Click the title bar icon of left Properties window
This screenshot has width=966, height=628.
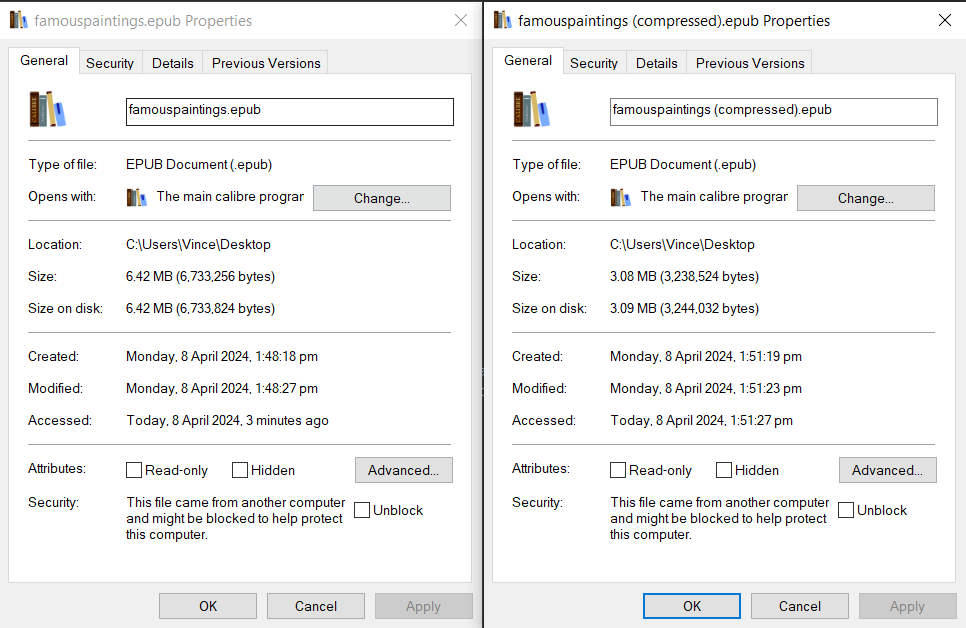17,19
